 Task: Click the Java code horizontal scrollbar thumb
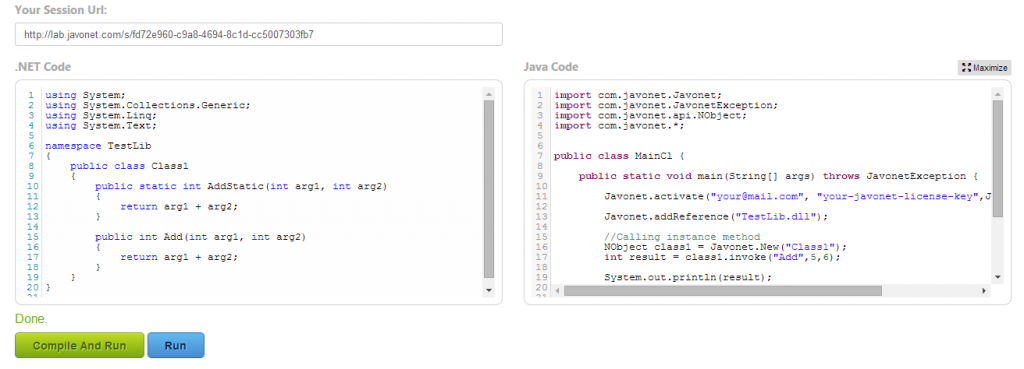(x=723, y=291)
